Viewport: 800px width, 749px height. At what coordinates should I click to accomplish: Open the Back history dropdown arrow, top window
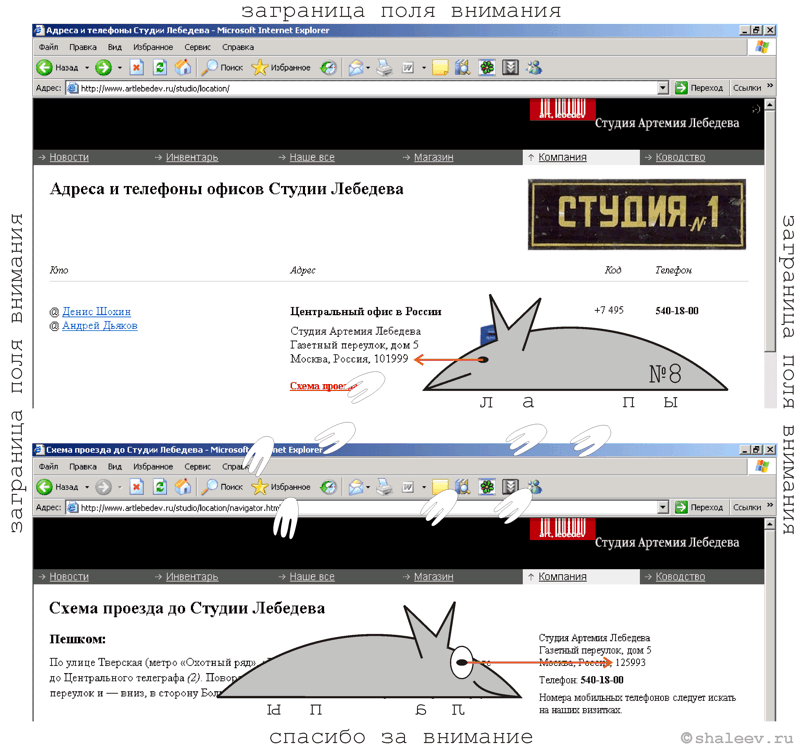point(87,67)
